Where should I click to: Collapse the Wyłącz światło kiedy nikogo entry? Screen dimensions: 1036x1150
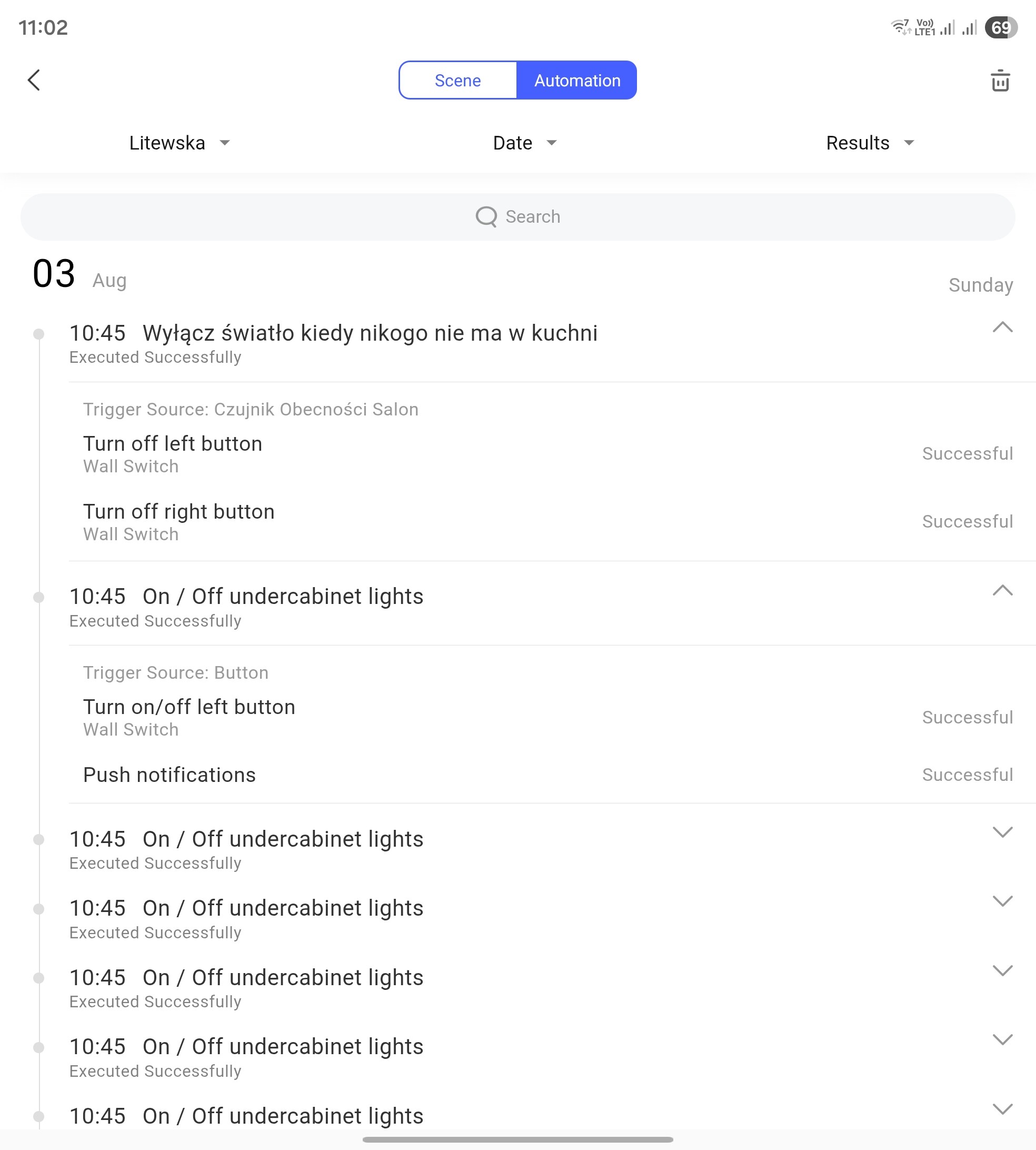[x=1002, y=328]
